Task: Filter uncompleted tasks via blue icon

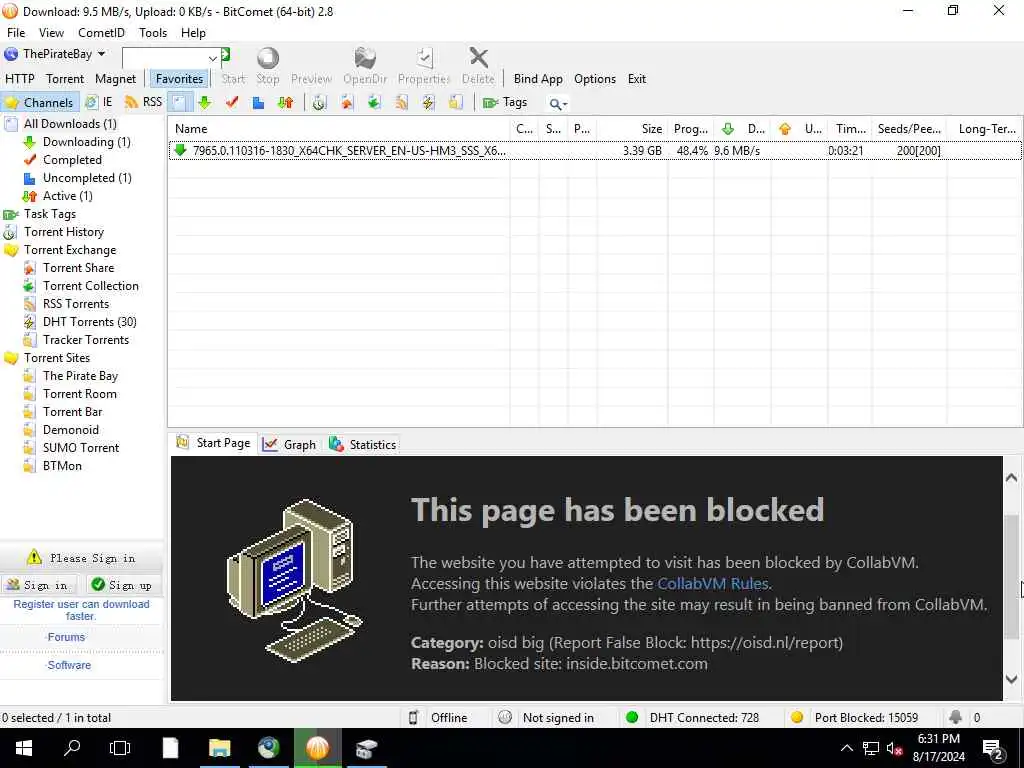Action: point(259,103)
